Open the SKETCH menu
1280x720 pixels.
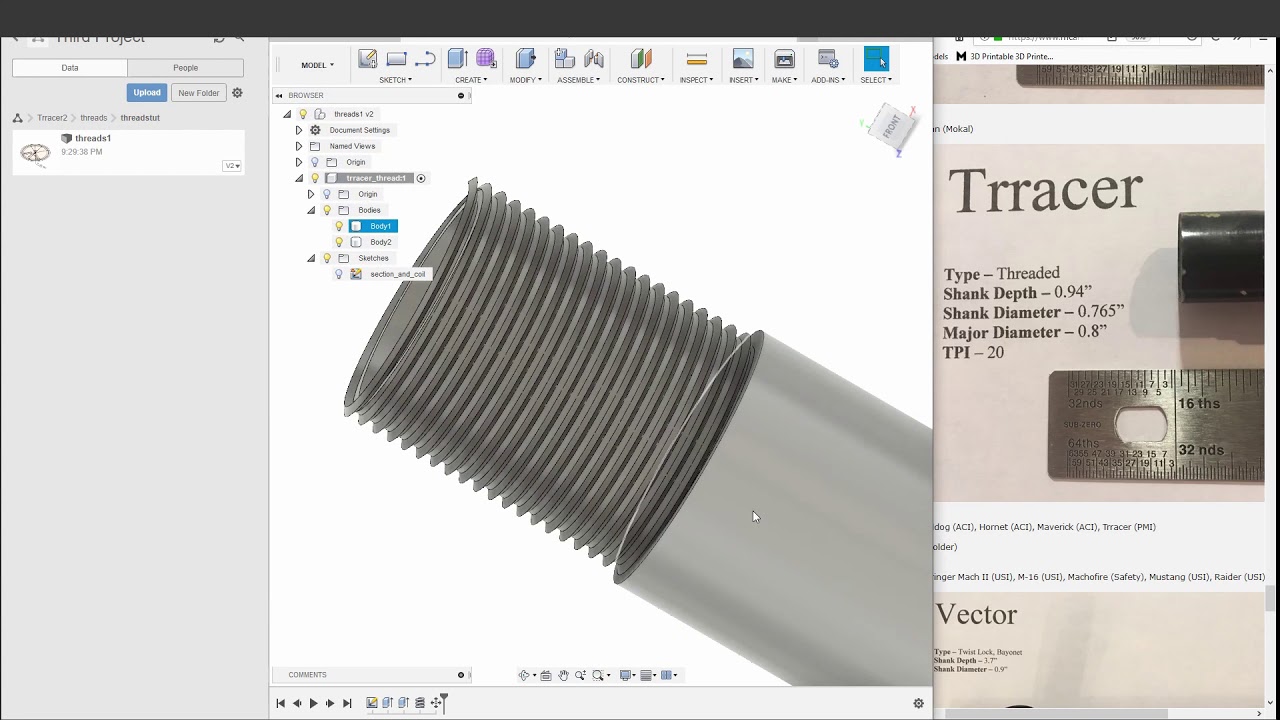pyautogui.click(x=395, y=80)
